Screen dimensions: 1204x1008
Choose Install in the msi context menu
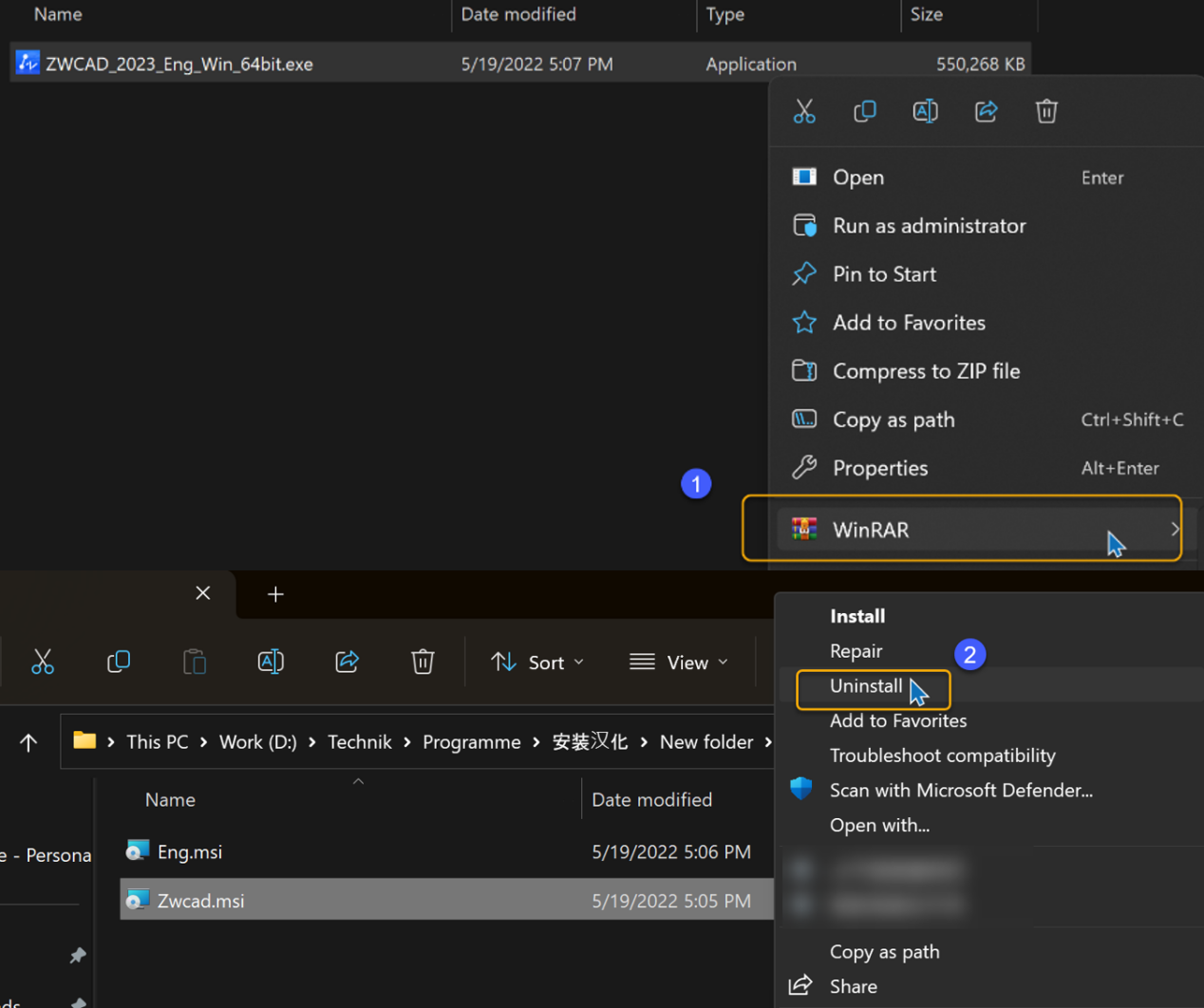pyautogui.click(x=857, y=616)
